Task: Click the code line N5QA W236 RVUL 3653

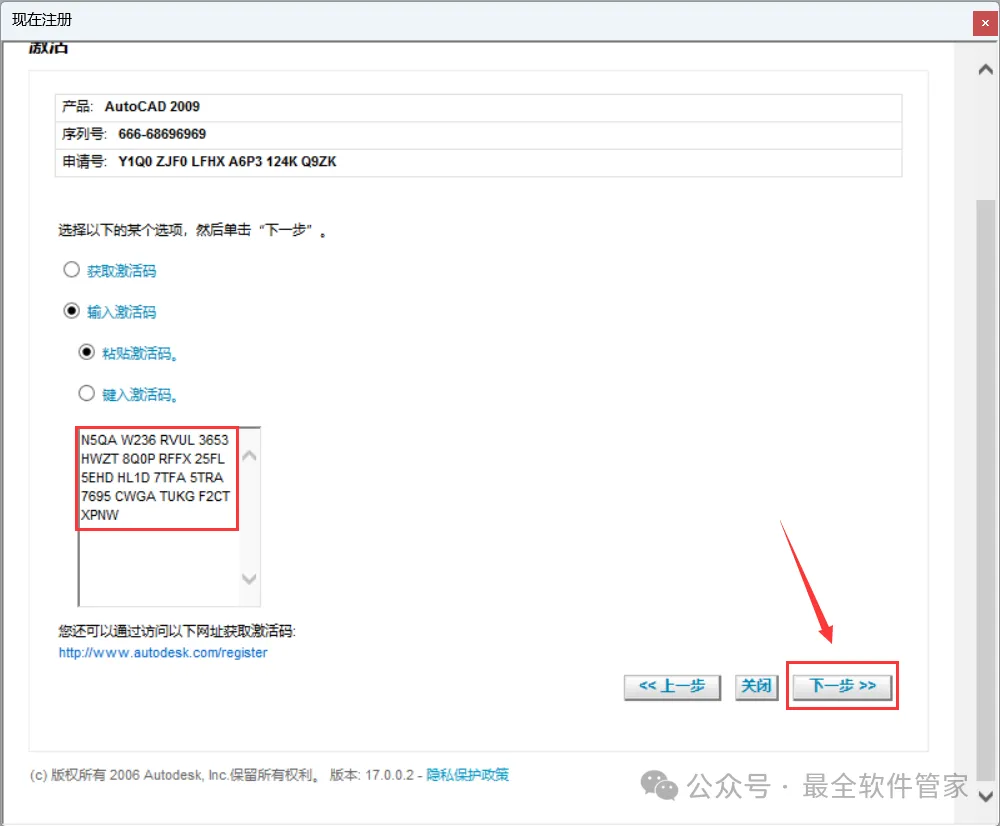Action: (x=154, y=440)
